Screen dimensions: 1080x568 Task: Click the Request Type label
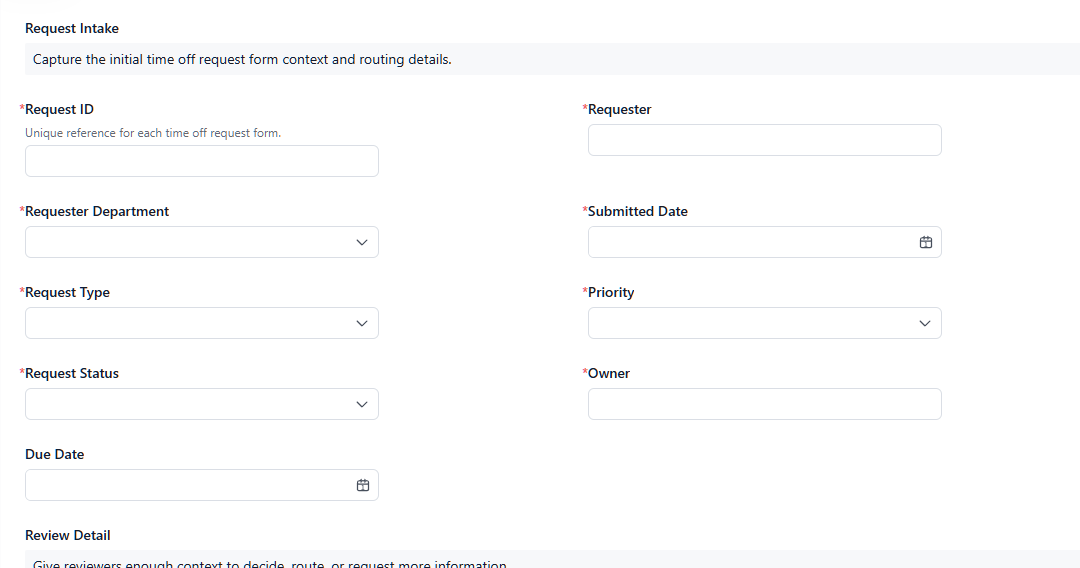point(68,293)
